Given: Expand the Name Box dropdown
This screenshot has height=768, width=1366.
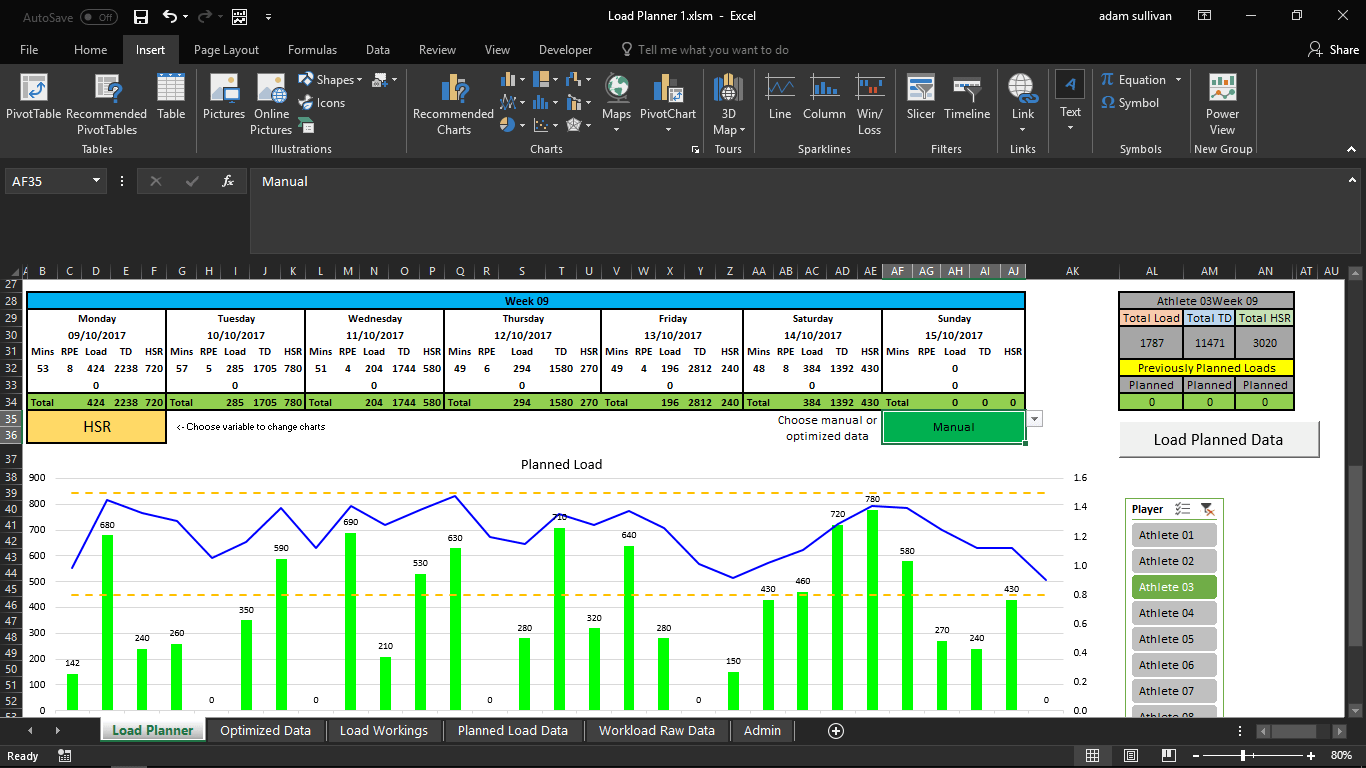Looking at the screenshot, I should (97, 181).
